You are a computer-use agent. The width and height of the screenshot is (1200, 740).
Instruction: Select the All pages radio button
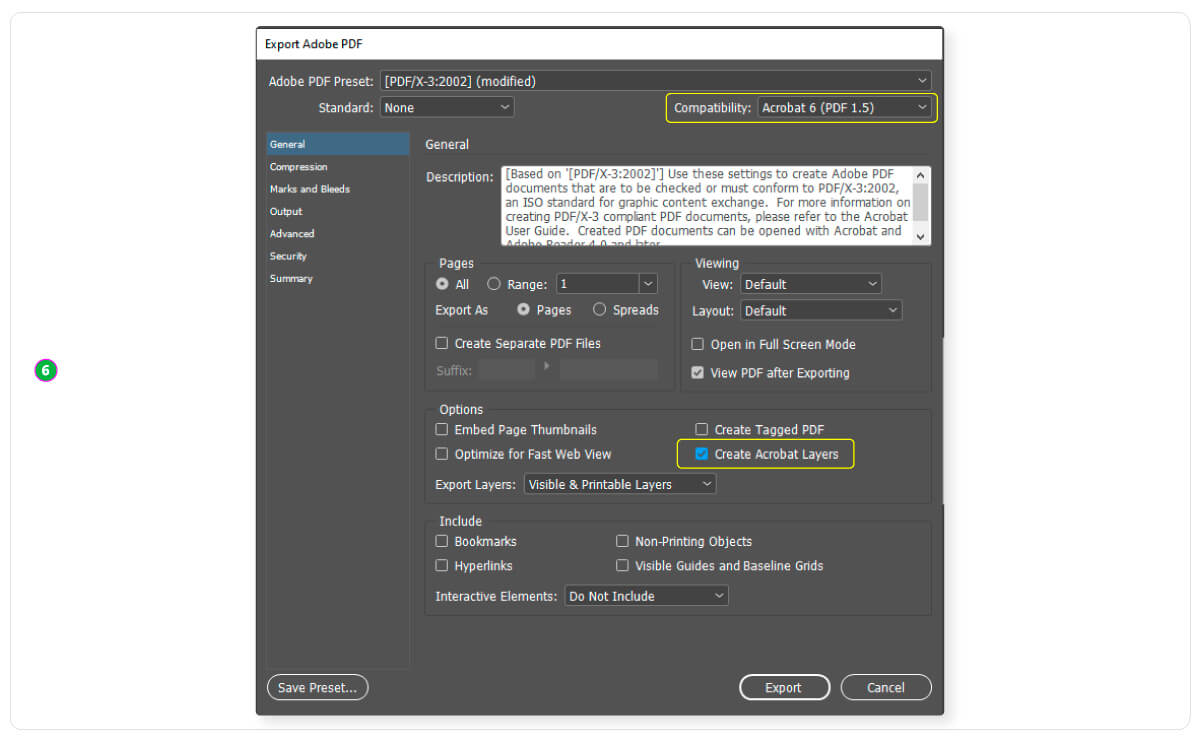point(442,284)
